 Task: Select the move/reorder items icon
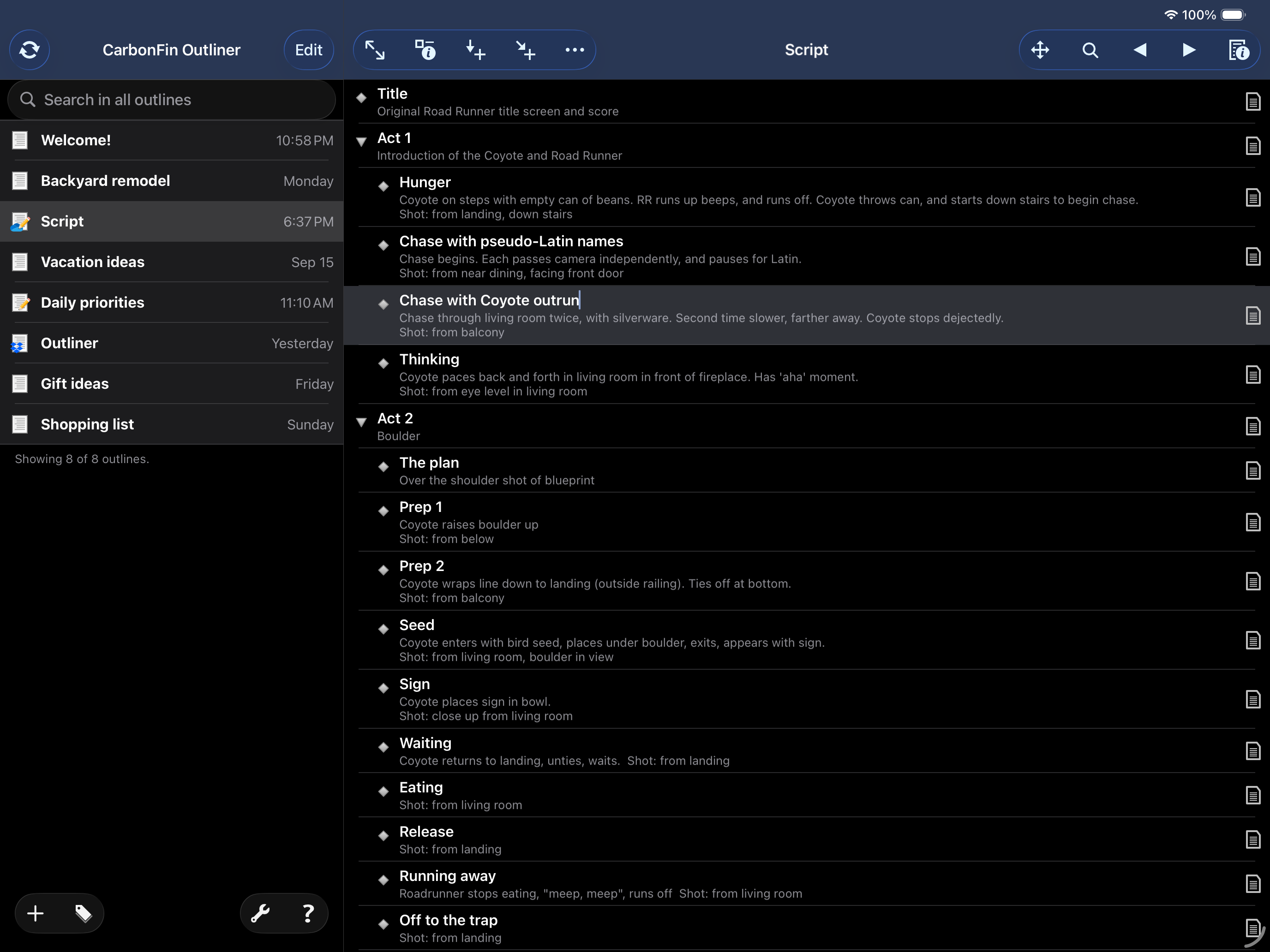[x=1040, y=50]
